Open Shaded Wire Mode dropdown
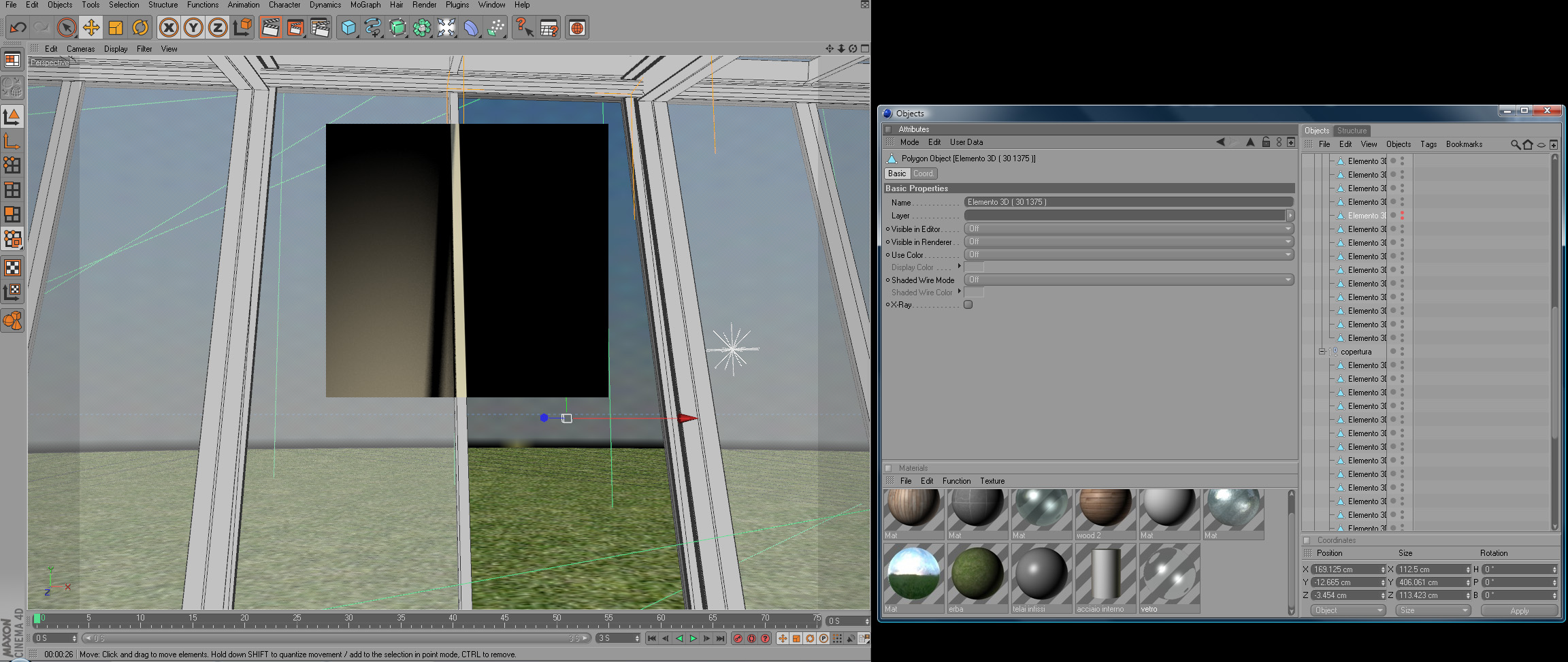The height and width of the screenshot is (662, 1568). point(1129,280)
